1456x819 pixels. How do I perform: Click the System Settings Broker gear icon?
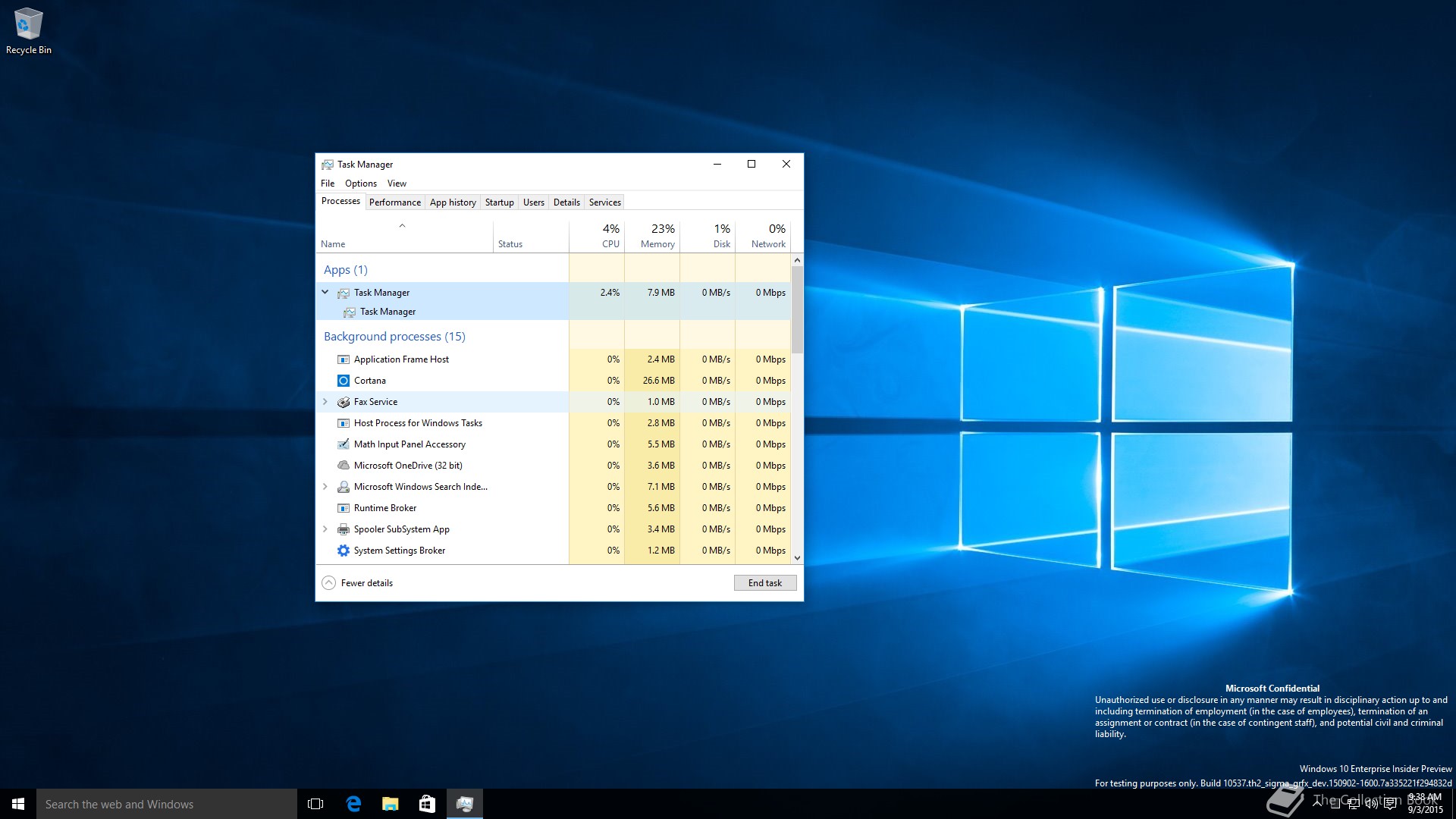click(x=344, y=551)
